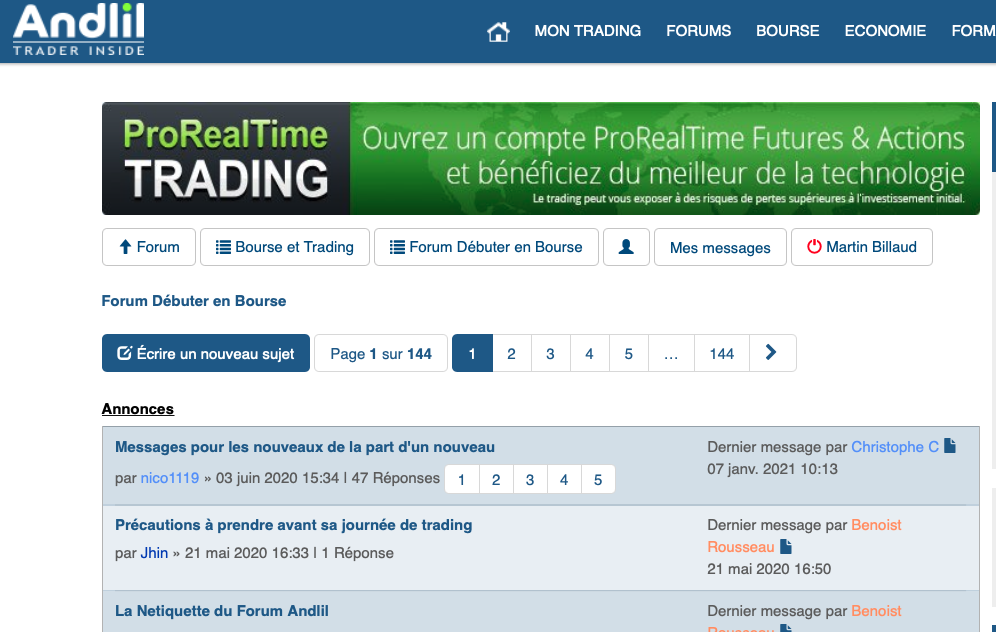Open page 1 of nico1119's topic
This screenshot has width=996, height=632.
tap(462, 480)
